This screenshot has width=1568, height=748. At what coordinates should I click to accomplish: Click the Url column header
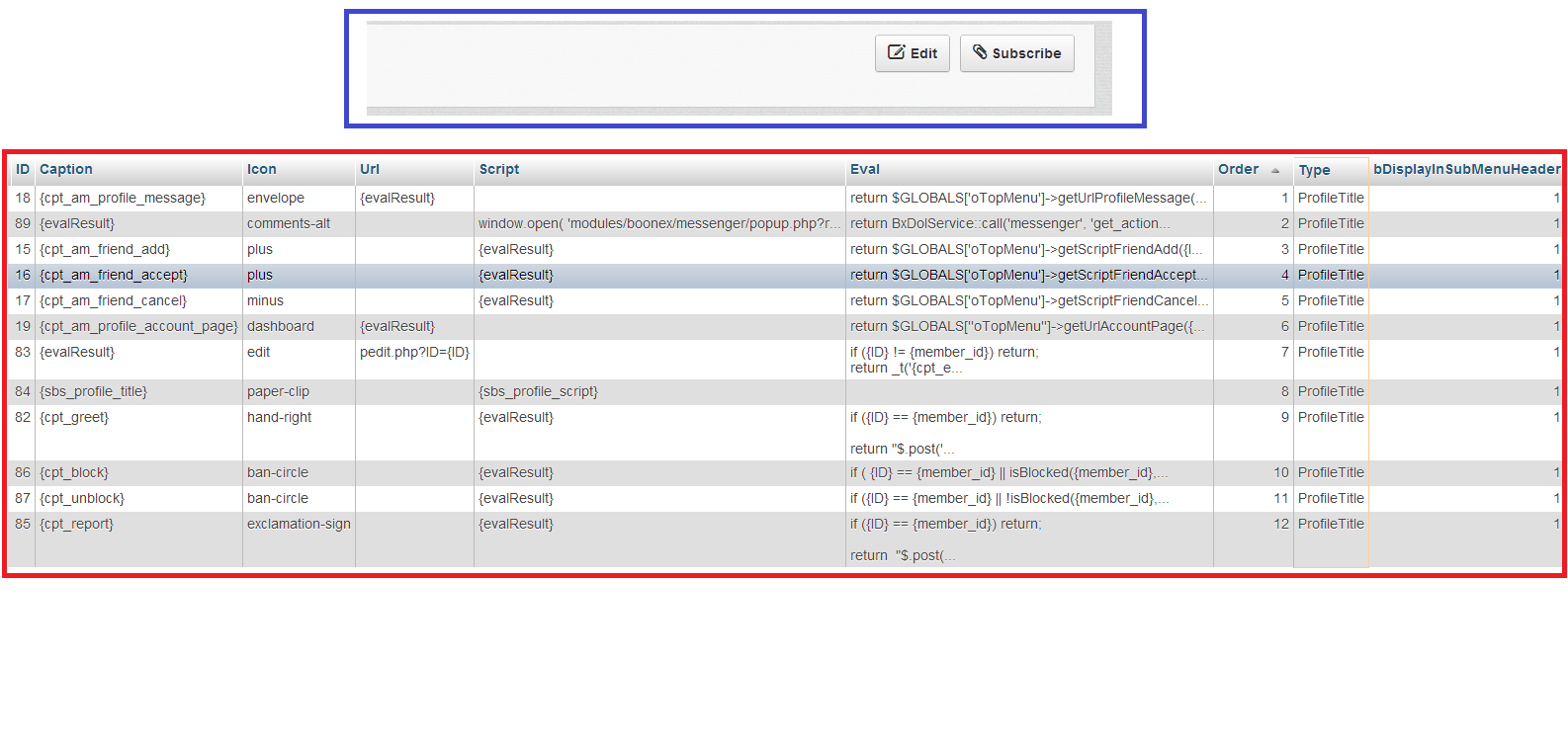pos(370,169)
